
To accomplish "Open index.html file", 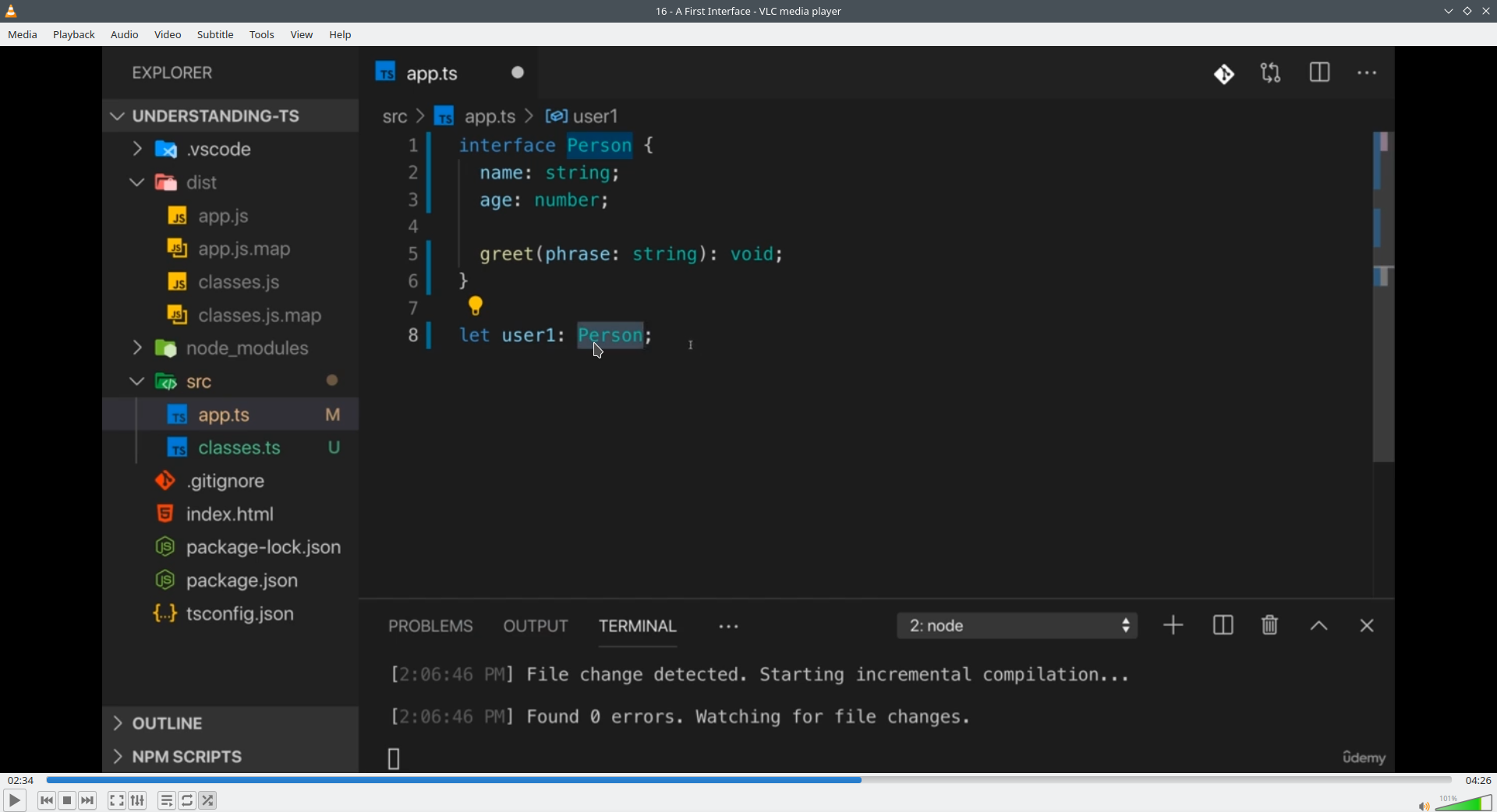I will coord(230,514).
